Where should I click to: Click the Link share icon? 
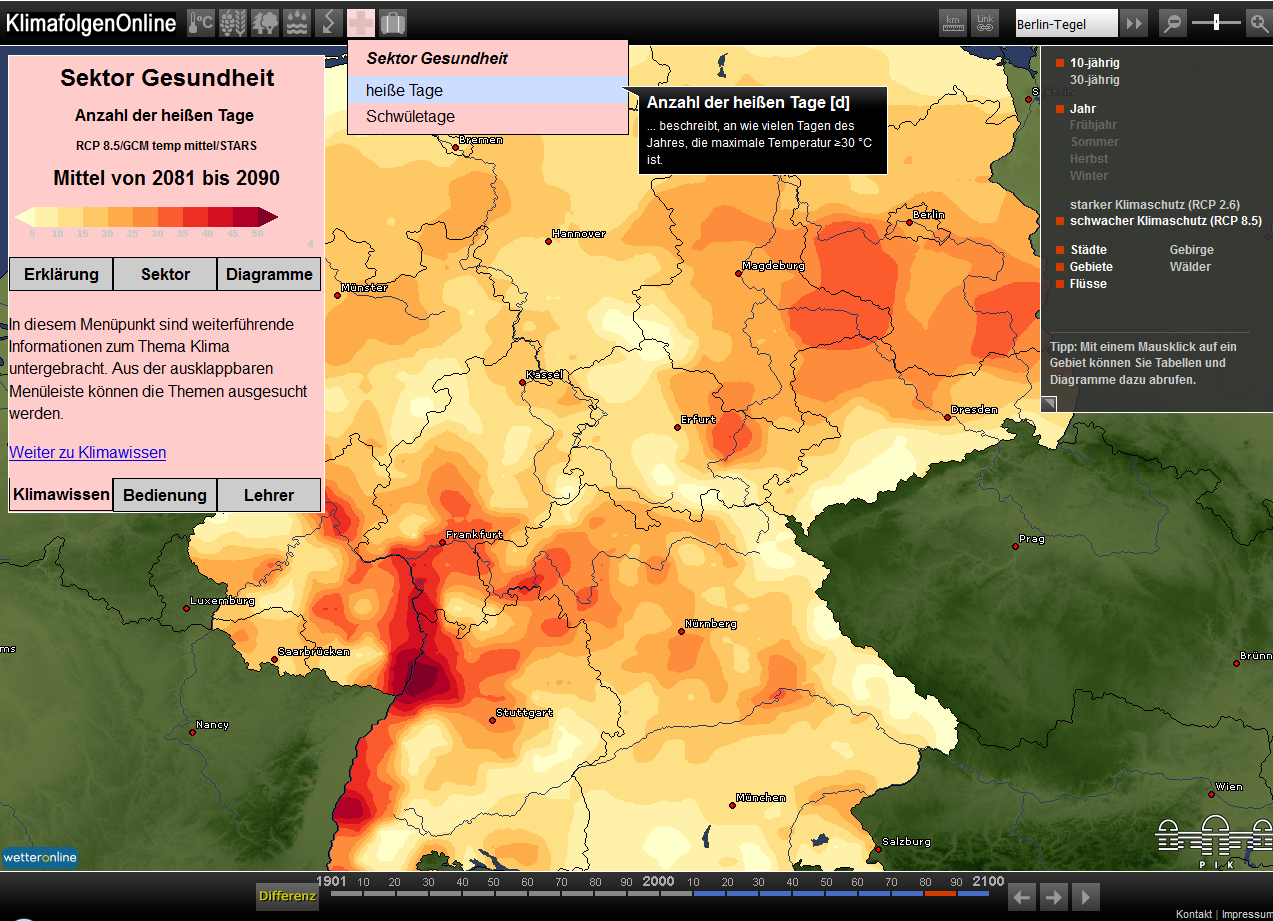(x=986, y=23)
